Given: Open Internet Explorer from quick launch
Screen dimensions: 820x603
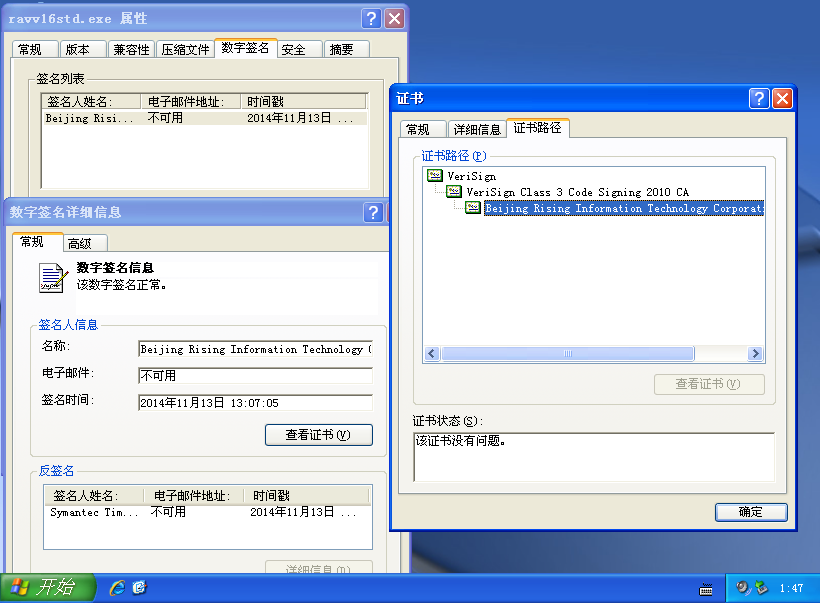Looking at the screenshot, I should click(117, 588).
